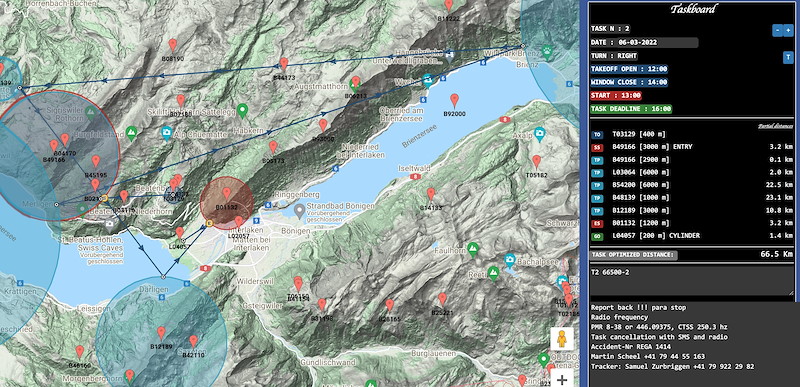Click the green Faulhorn mountain icon

click(473, 248)
